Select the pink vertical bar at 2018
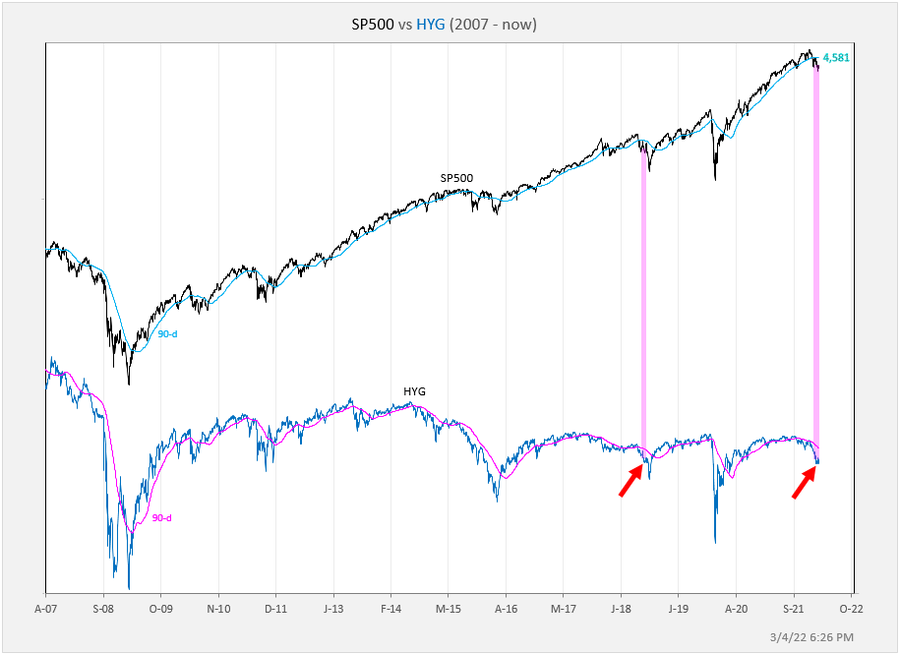This screenshot has width=900, height=654. point(644,300)
